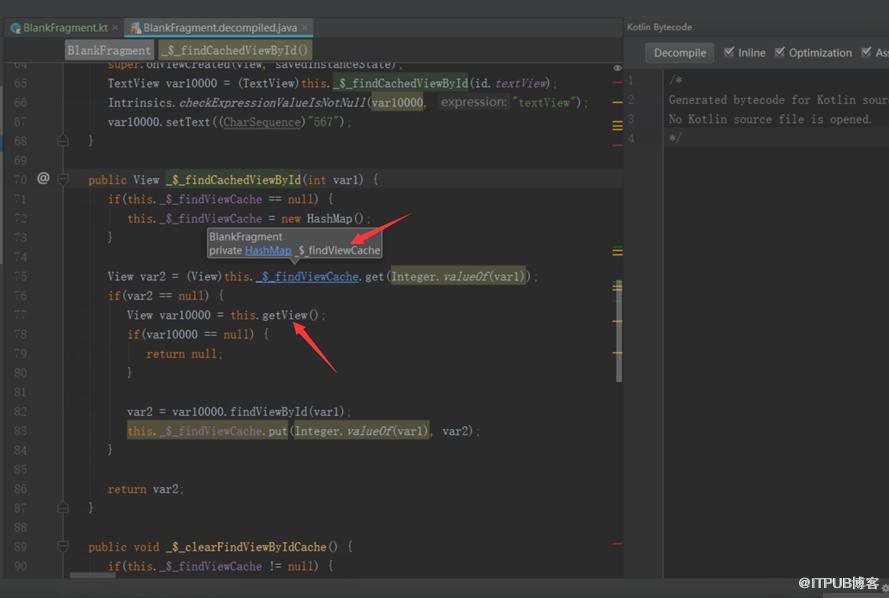Click the Kotlin file icon on BlankFragment.kt tab

point(15,28)
